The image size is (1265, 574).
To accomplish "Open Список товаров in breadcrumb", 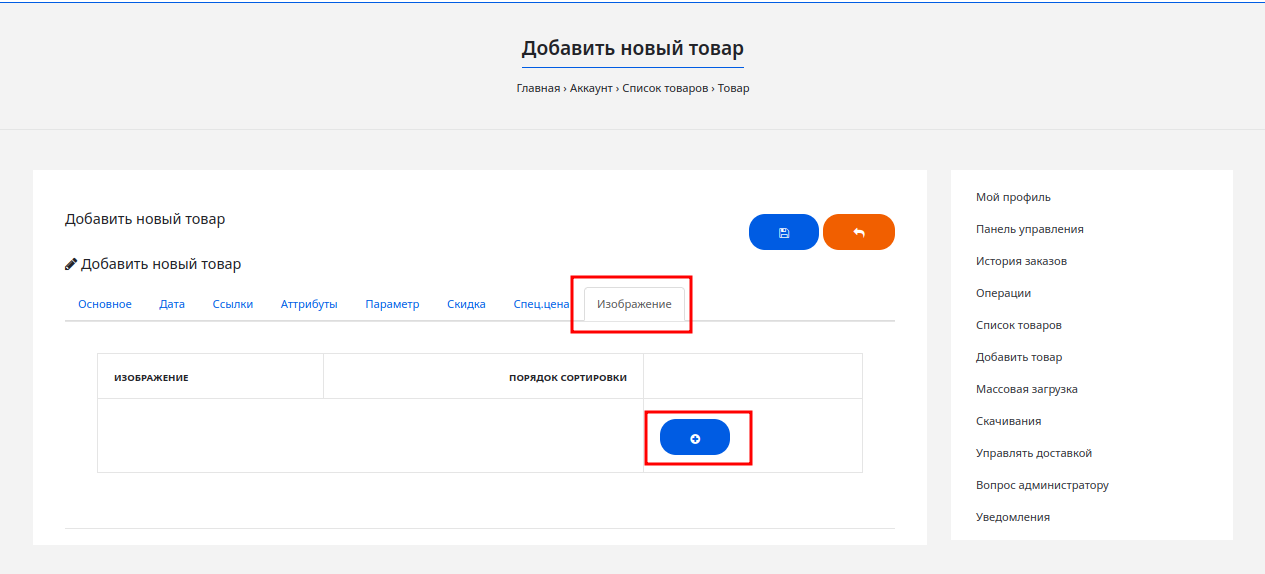I will pos(665,88).
